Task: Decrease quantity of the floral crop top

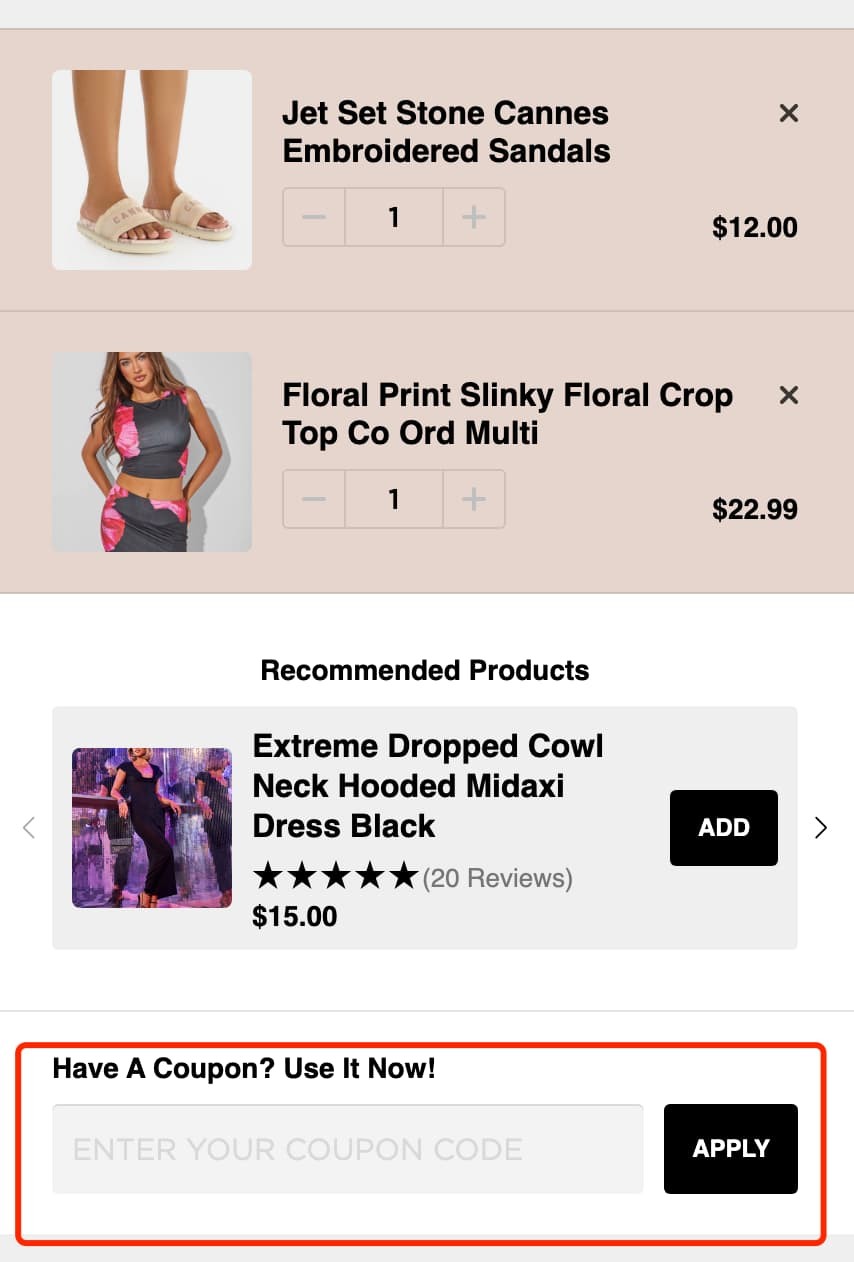Action: (313, 499)
